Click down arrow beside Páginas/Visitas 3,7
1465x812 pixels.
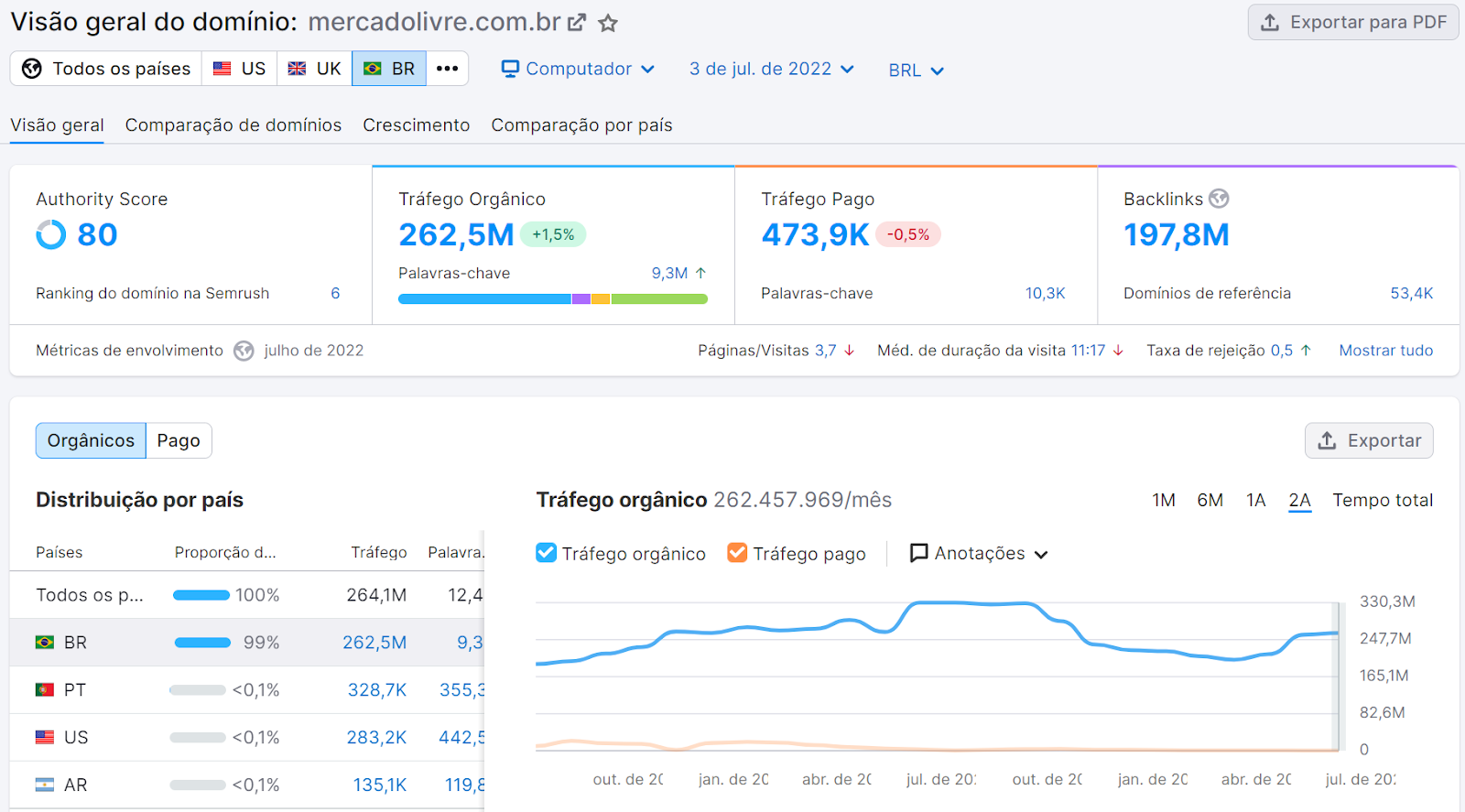[849, 351]
